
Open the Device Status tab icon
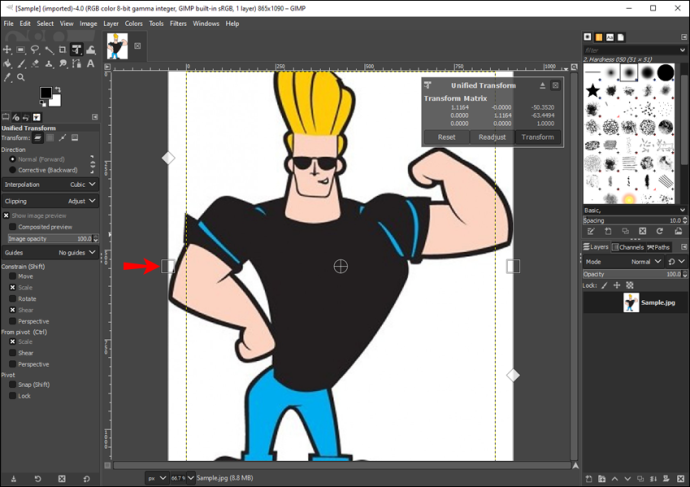click(x=16, y=117)
